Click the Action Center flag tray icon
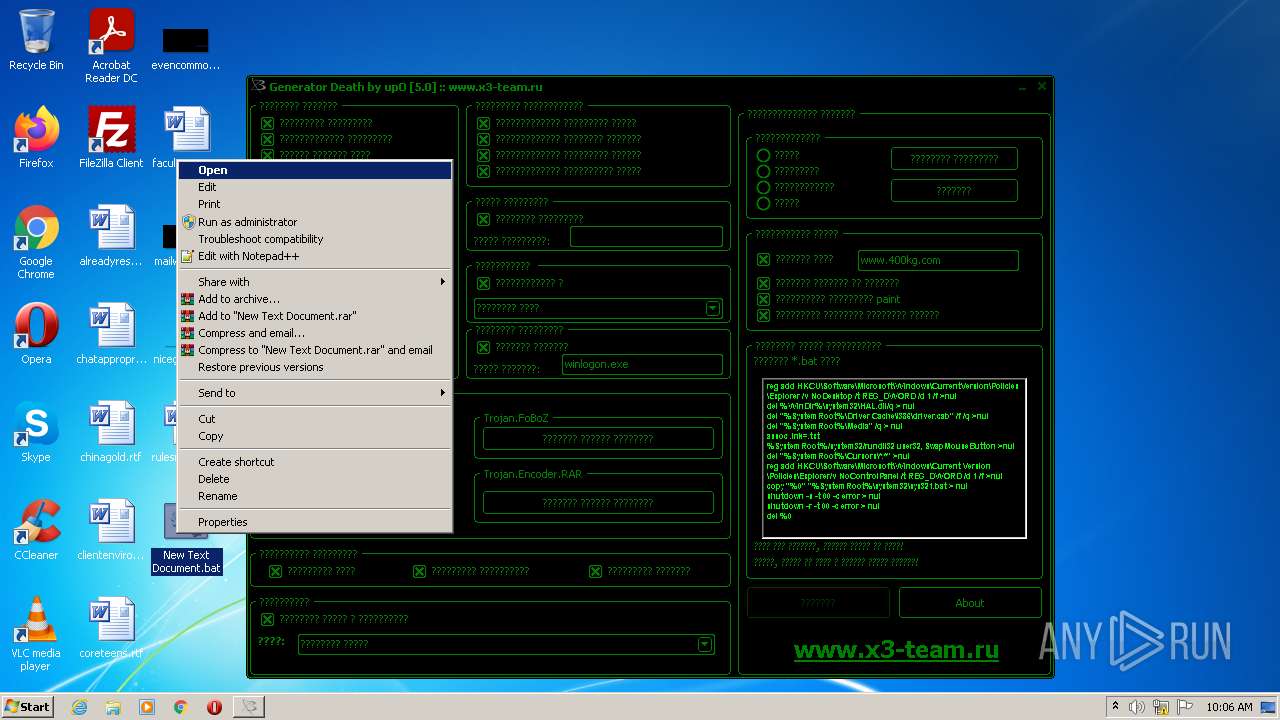Viewport: 1280px width, 720px height. tap(1186, 707)
